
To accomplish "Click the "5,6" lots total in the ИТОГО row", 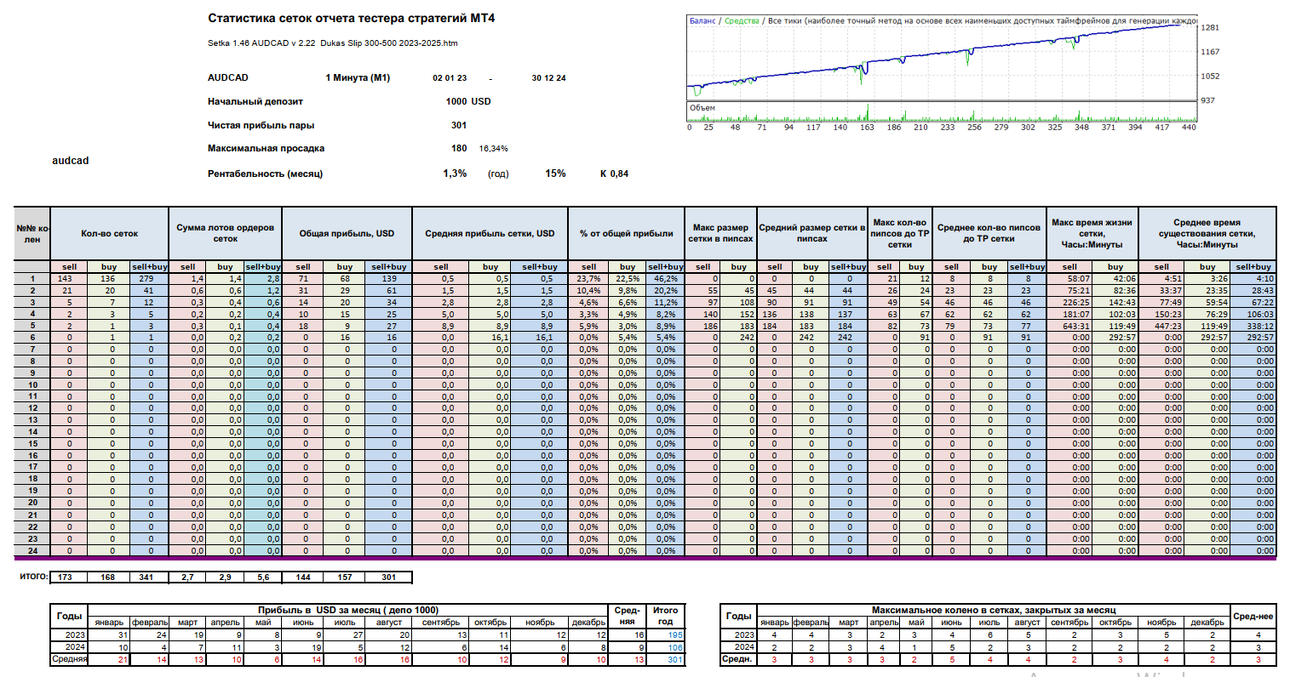I will (x=263, y=577).
